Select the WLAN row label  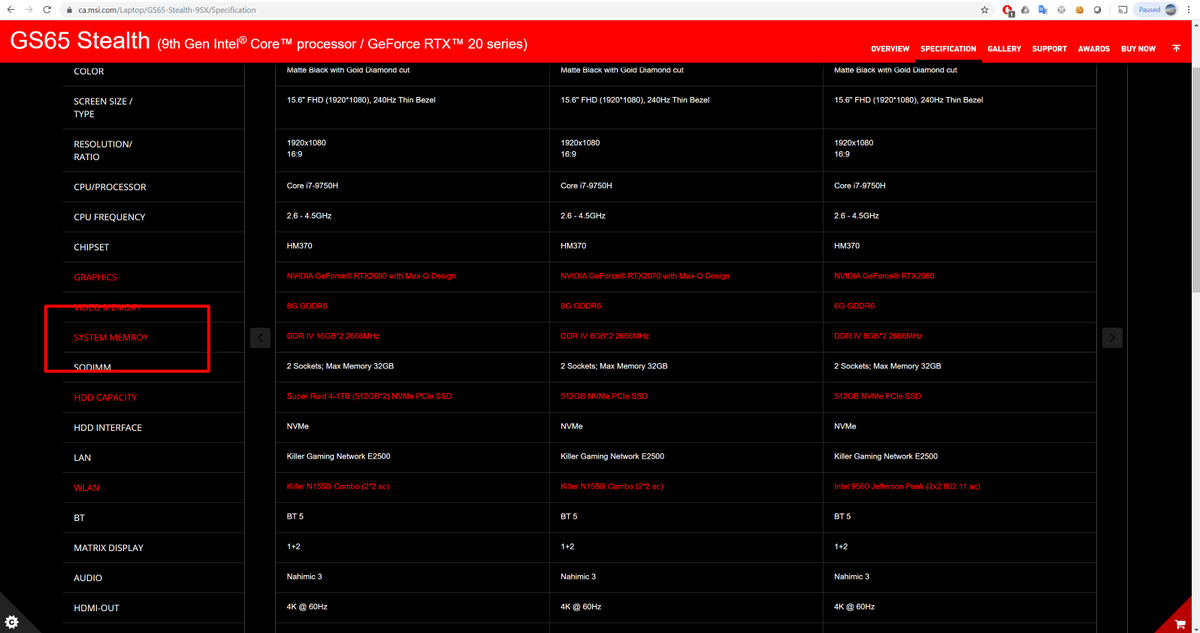pos(86,488)
